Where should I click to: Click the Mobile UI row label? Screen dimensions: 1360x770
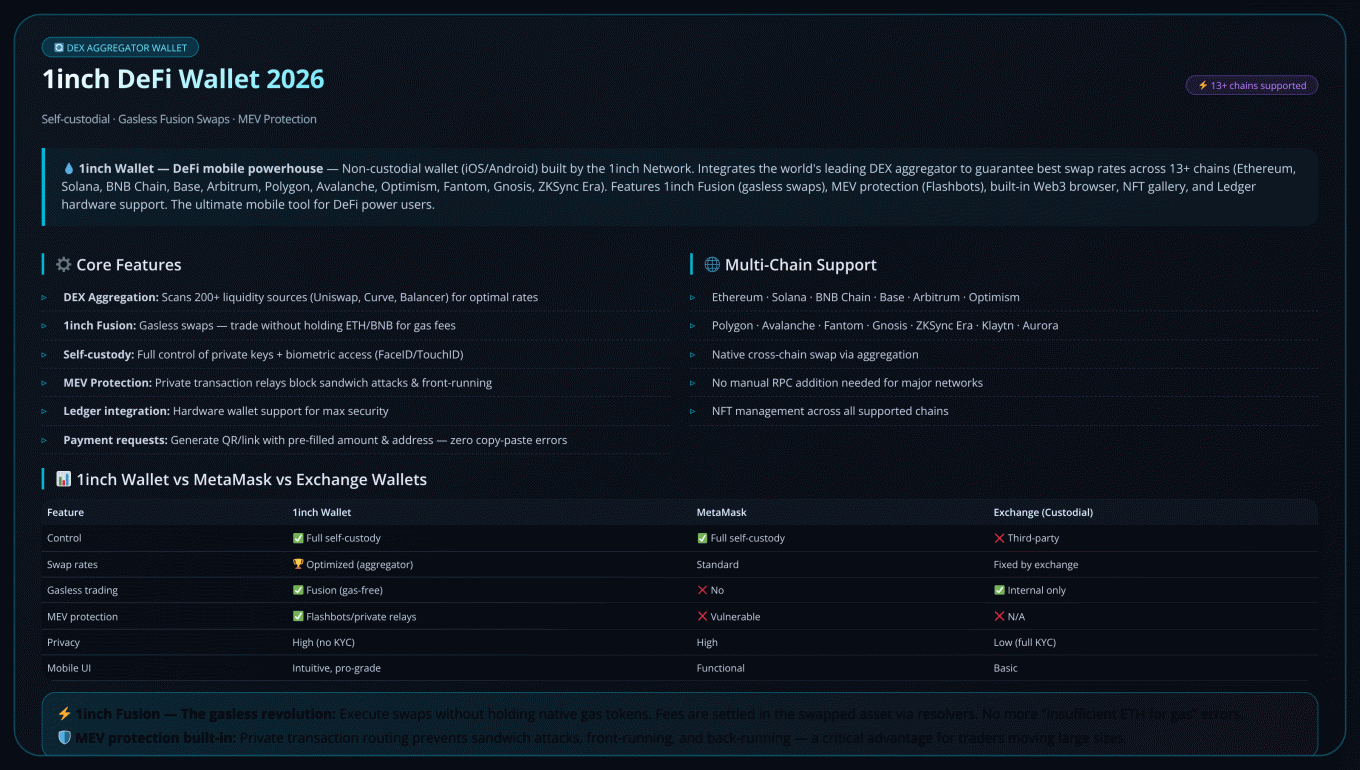tap(69, 668)
